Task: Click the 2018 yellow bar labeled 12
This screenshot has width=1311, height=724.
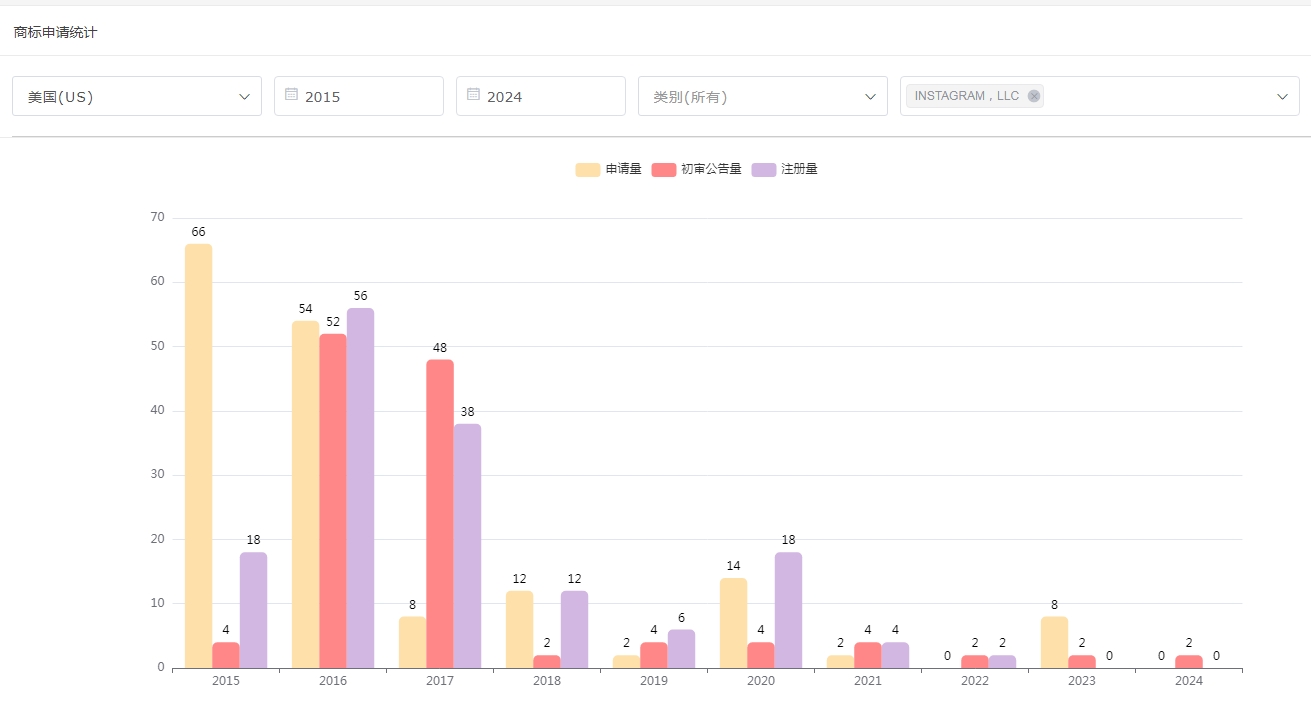Action: (x=519, y=629)
